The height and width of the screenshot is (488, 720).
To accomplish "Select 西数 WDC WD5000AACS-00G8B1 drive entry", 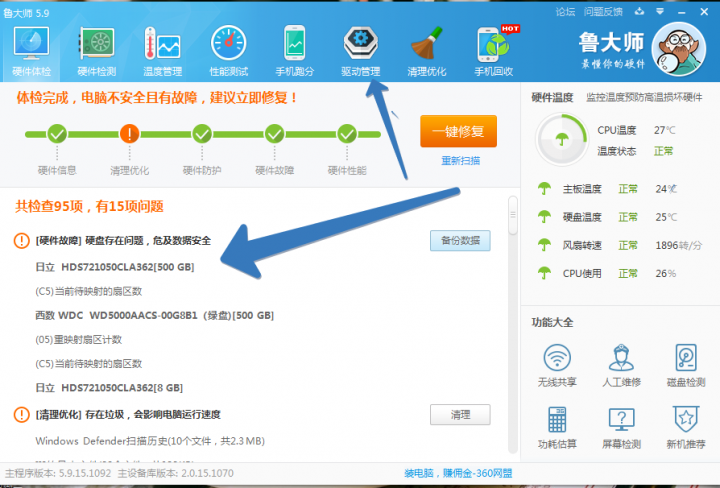I will pos(154,315).
